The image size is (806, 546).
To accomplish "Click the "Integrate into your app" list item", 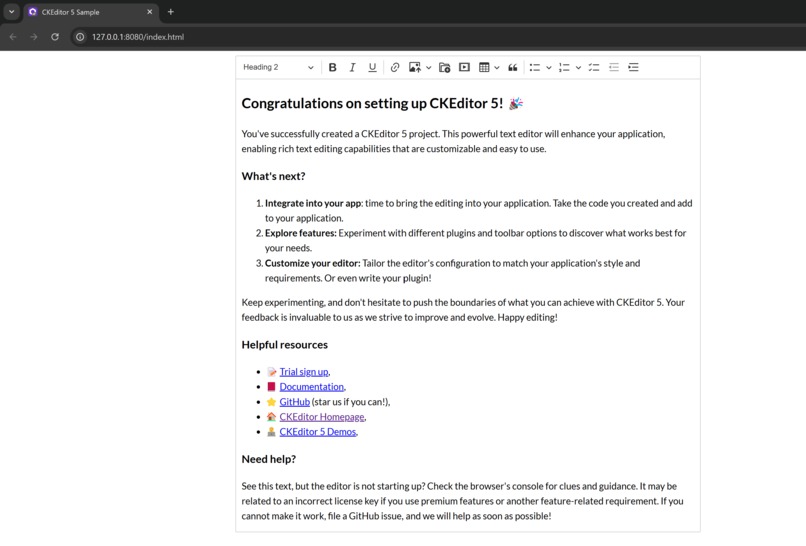I will coord(479,211).
